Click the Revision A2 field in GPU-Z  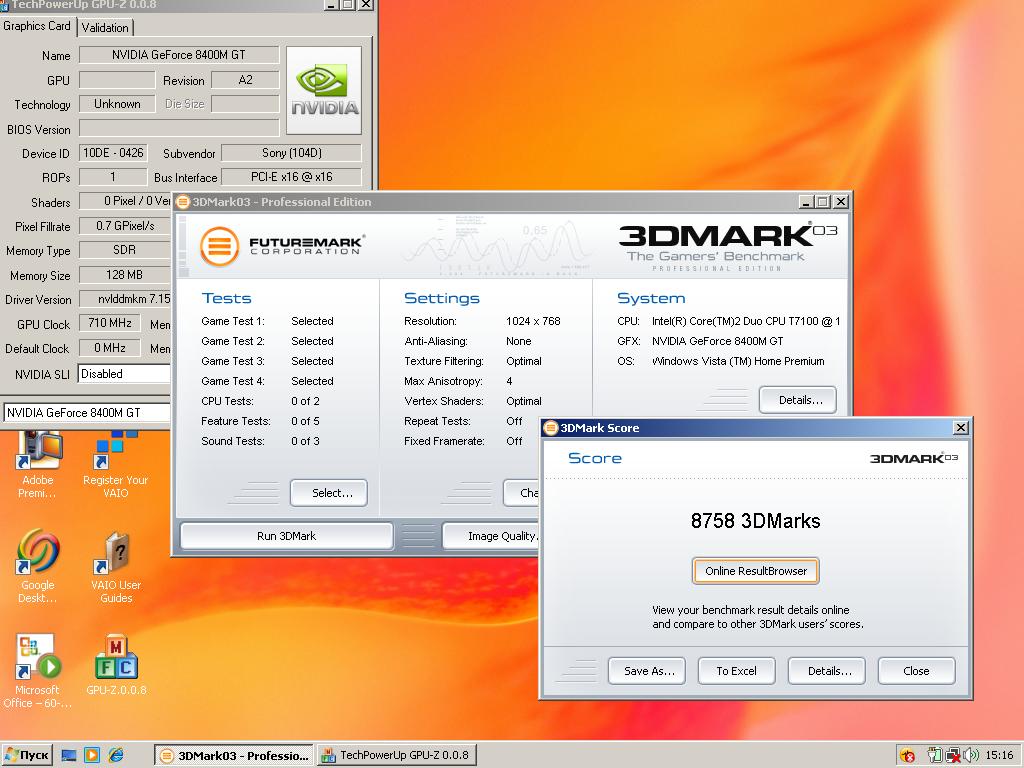tap(245, 80)
